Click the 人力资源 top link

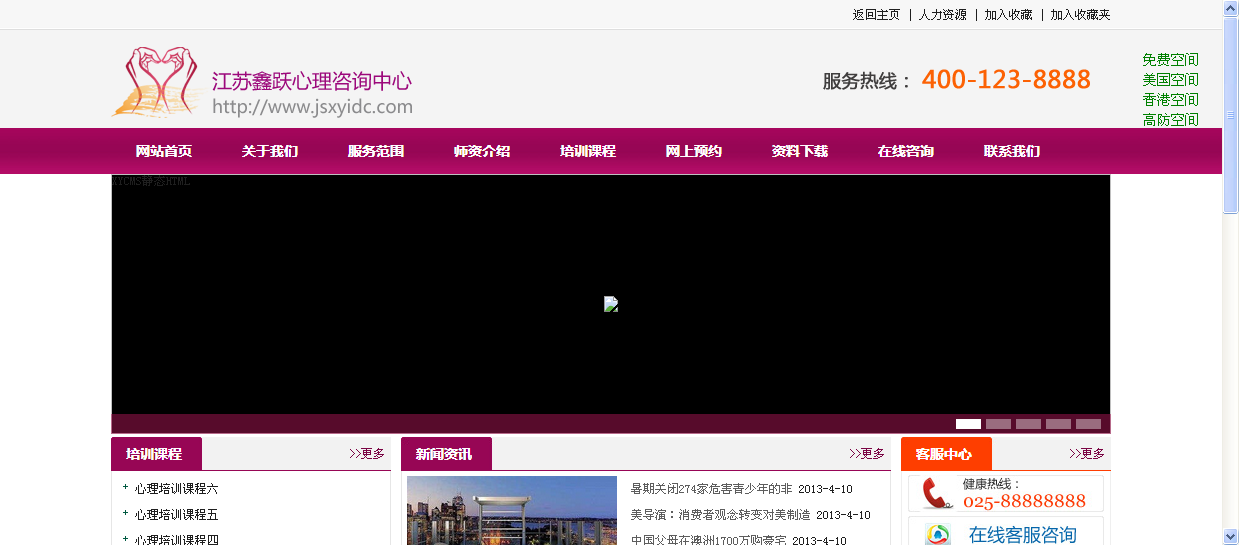point(943,15)
